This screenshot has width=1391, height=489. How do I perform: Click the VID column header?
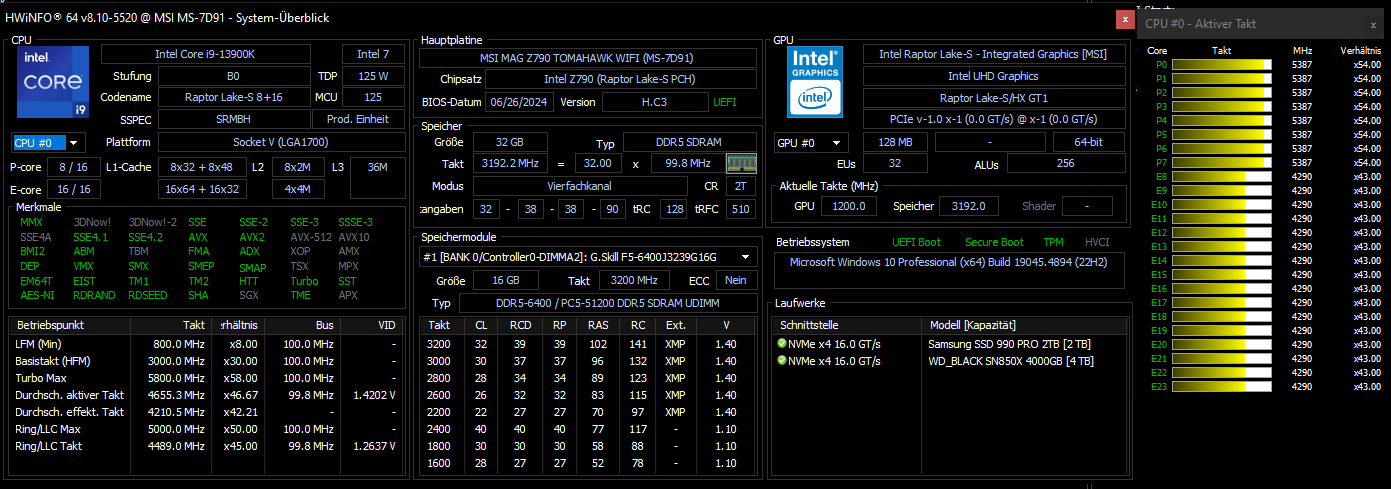pos(372,325)
